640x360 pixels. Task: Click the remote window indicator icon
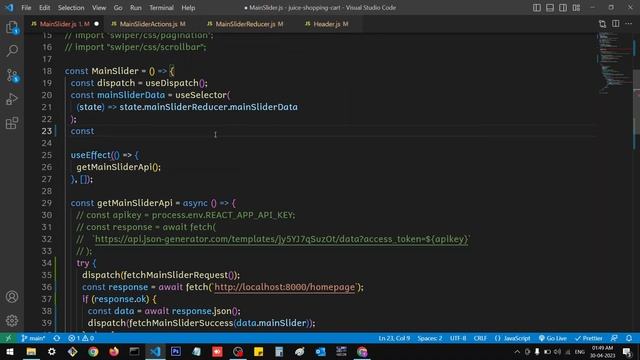click(8, 338)
